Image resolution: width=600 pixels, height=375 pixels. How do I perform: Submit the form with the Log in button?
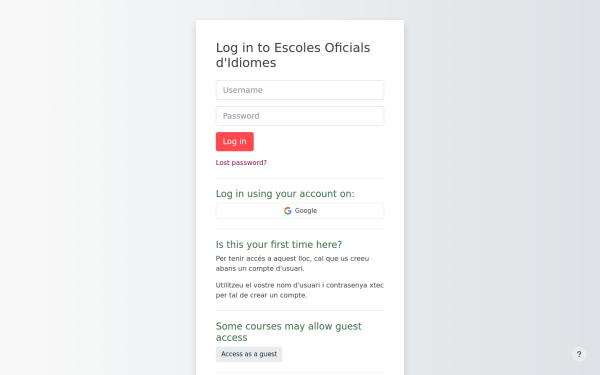click(x=235, y=142)
